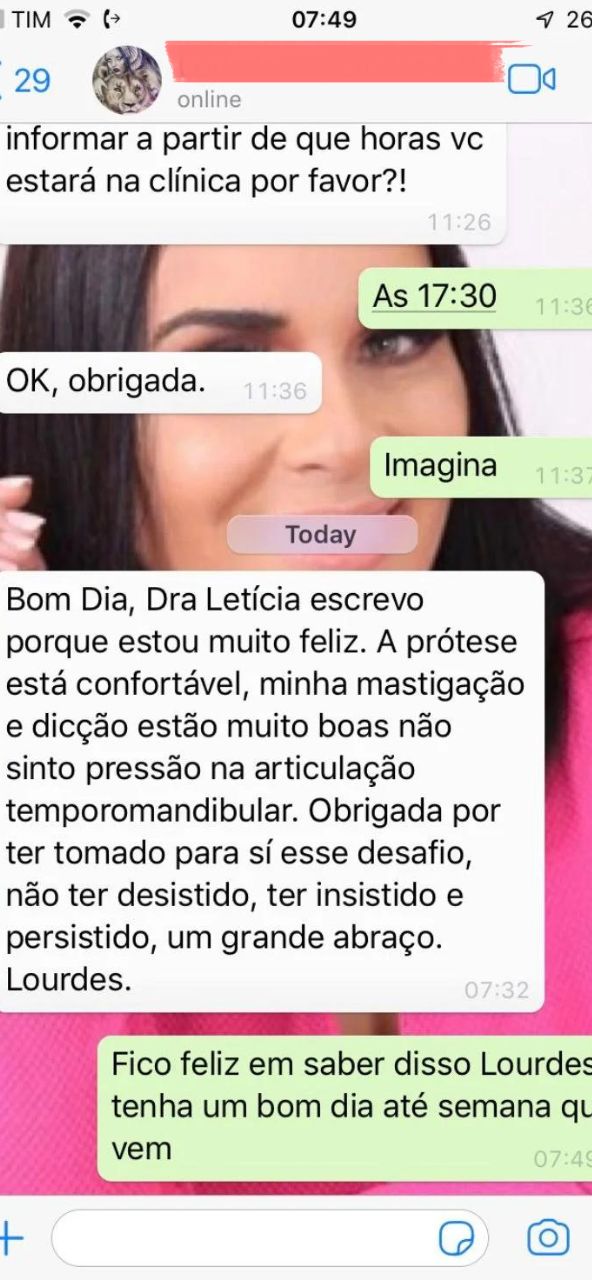Screen dimensions: 592x1280
Task: Open the sticker picker in the text field
Action: point(456,1239)
